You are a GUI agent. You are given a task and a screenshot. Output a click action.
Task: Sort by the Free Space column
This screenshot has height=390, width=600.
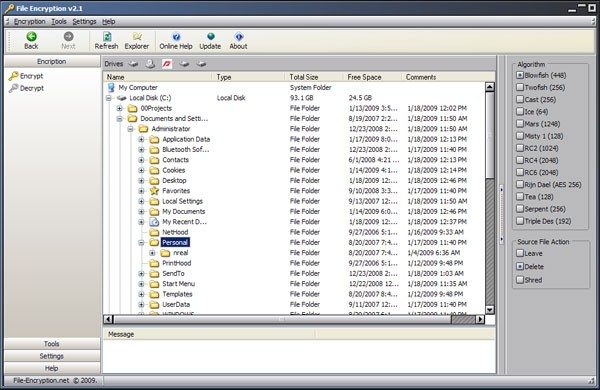pos(372,77)
